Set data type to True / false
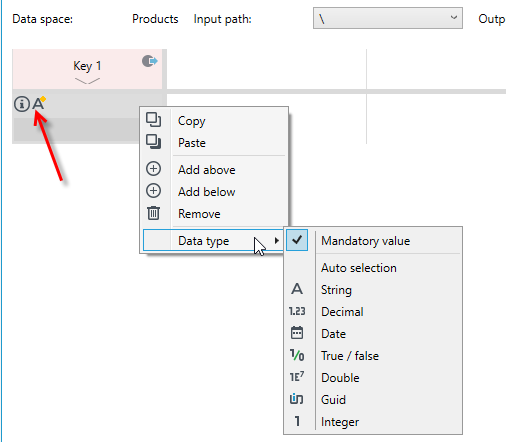This screenshot has width=506, height=442. pyautogui.click(x=373, y=355)
